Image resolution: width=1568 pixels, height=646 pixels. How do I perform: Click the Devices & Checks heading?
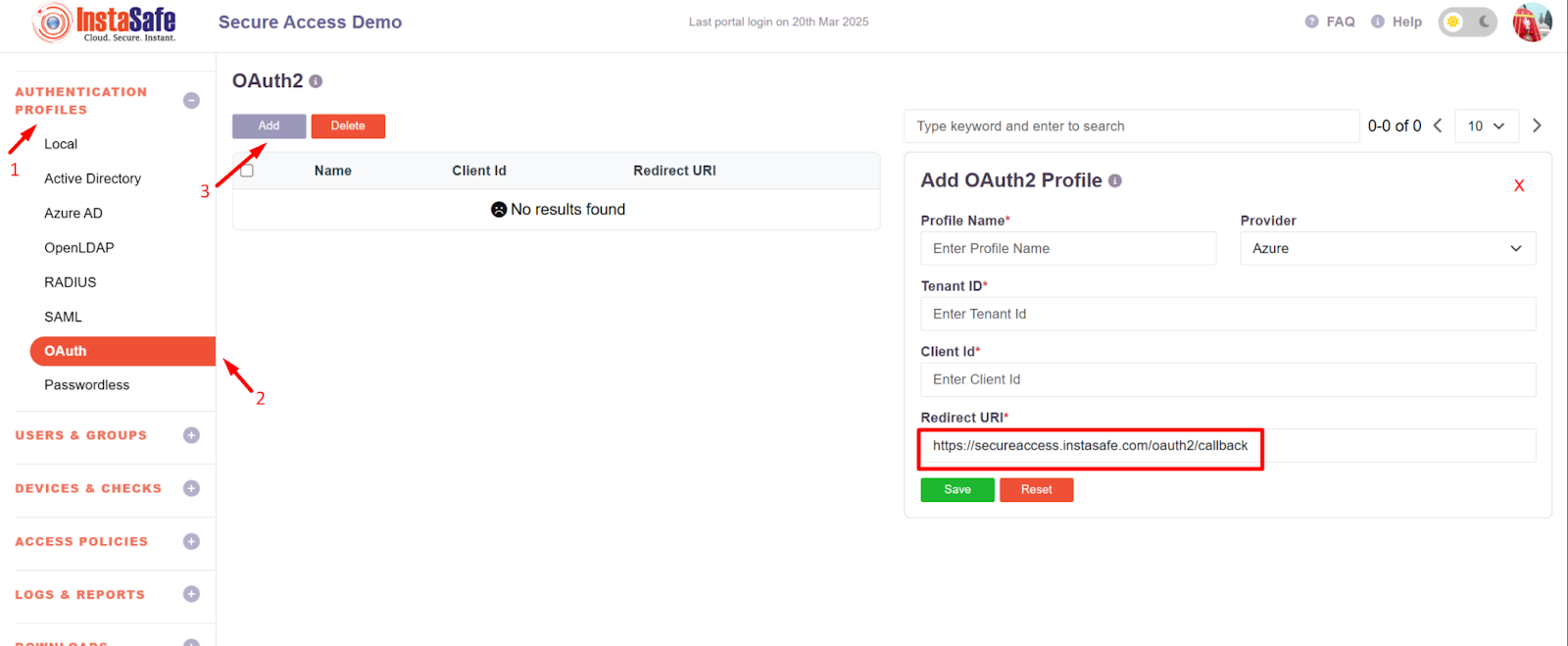[88, 488]
